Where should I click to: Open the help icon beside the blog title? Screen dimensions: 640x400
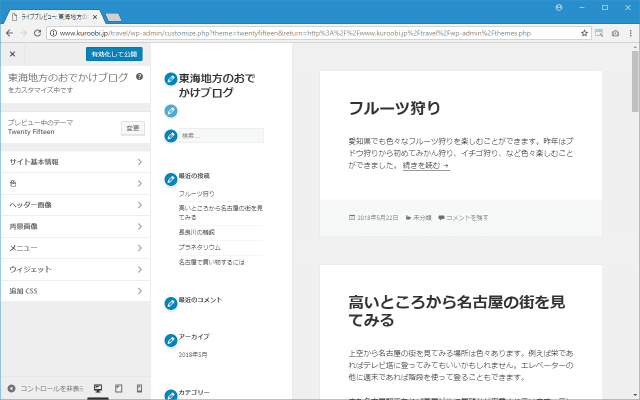pos(139,77)
